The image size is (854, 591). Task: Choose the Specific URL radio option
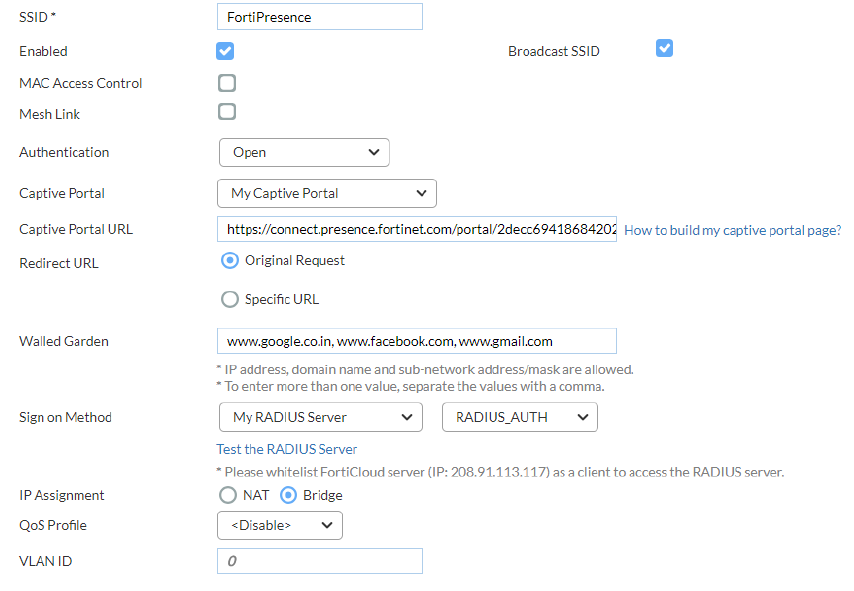coord(230,299)
